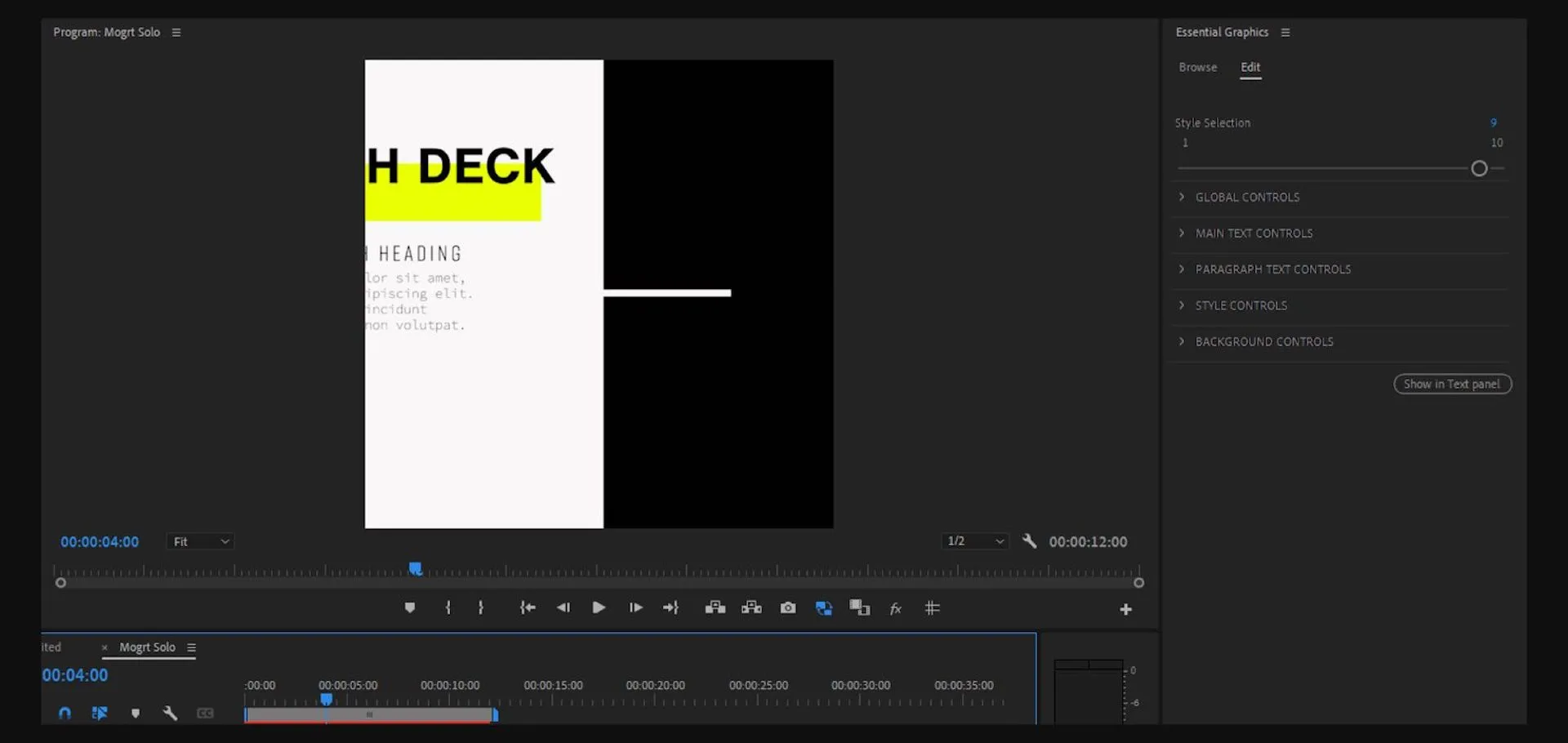Switch to the Browse tab
The width and height of the screenshot is (1568, 743).
point(1197,68)
